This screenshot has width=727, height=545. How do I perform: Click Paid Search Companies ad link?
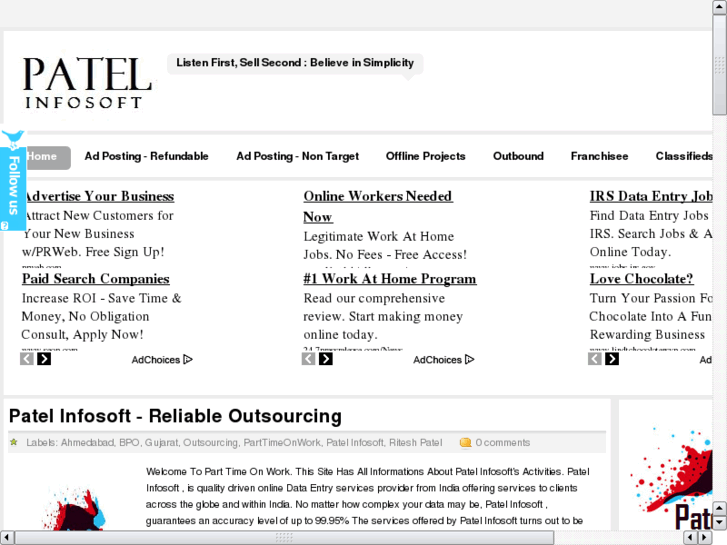[96, 279]
